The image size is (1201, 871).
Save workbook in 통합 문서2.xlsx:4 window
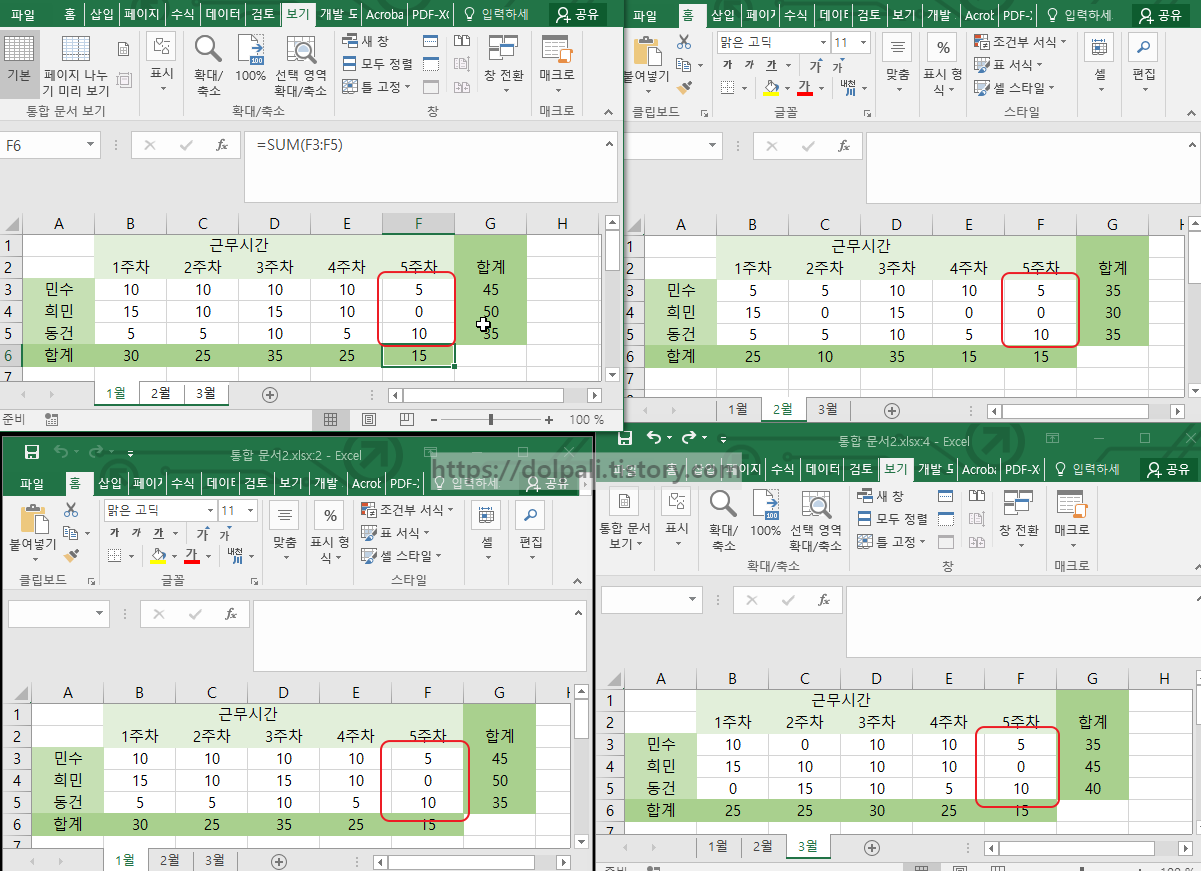coord(625,438)
